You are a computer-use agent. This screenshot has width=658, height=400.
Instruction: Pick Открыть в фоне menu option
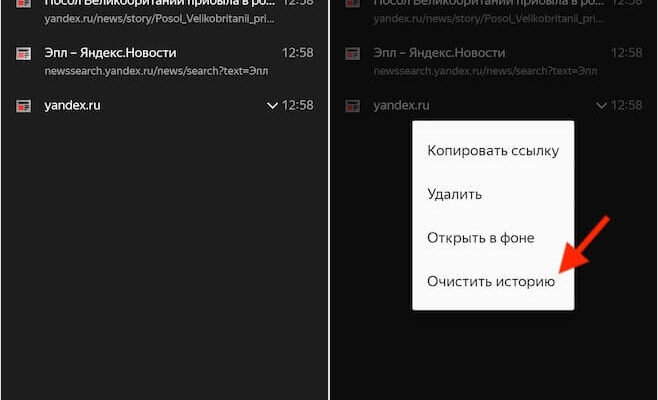point(480,238)
